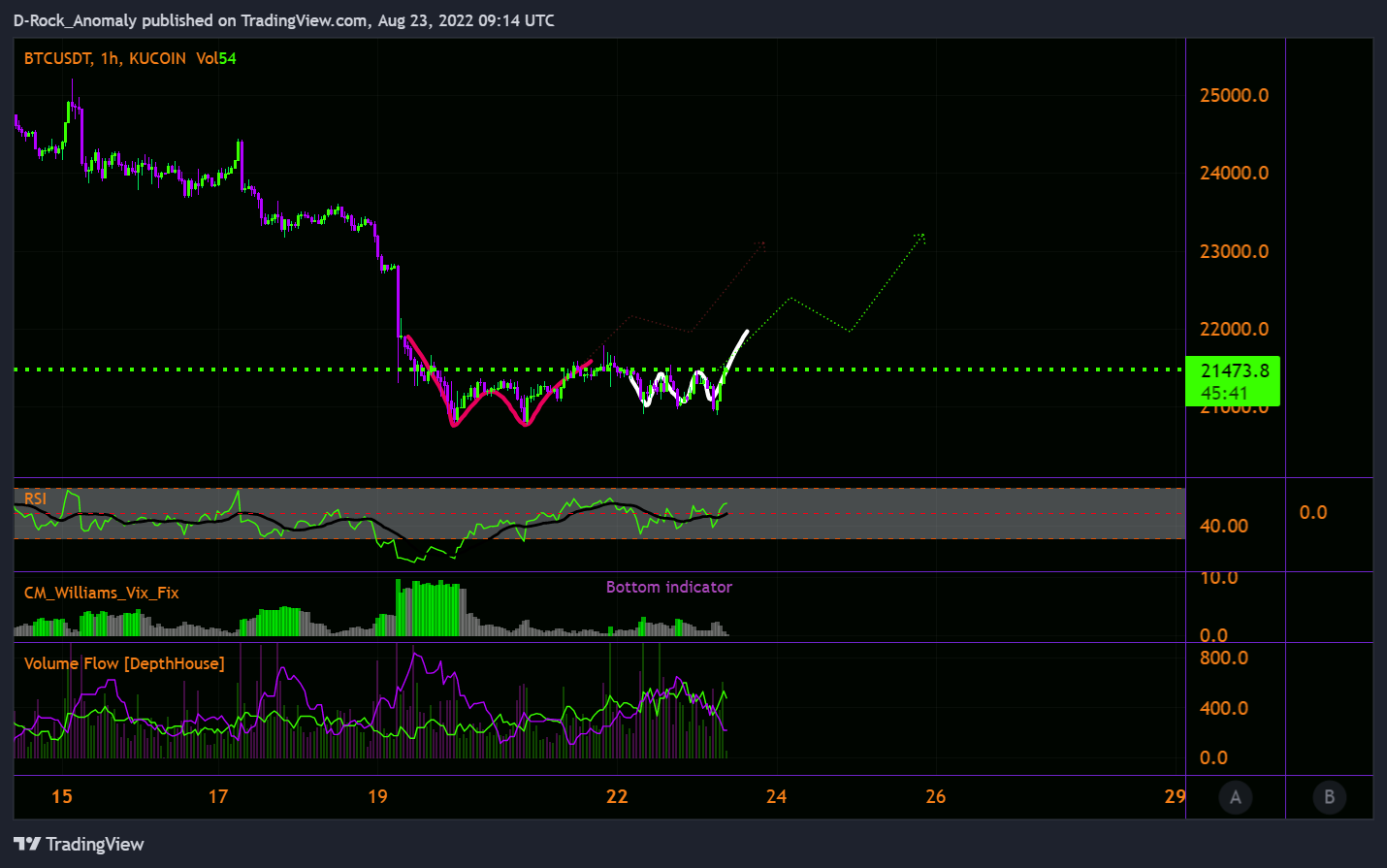The height and width of the screenshot is (868, 1387).
Task: Click the 0.0 value in right side pane
Action: [1313, 512]
